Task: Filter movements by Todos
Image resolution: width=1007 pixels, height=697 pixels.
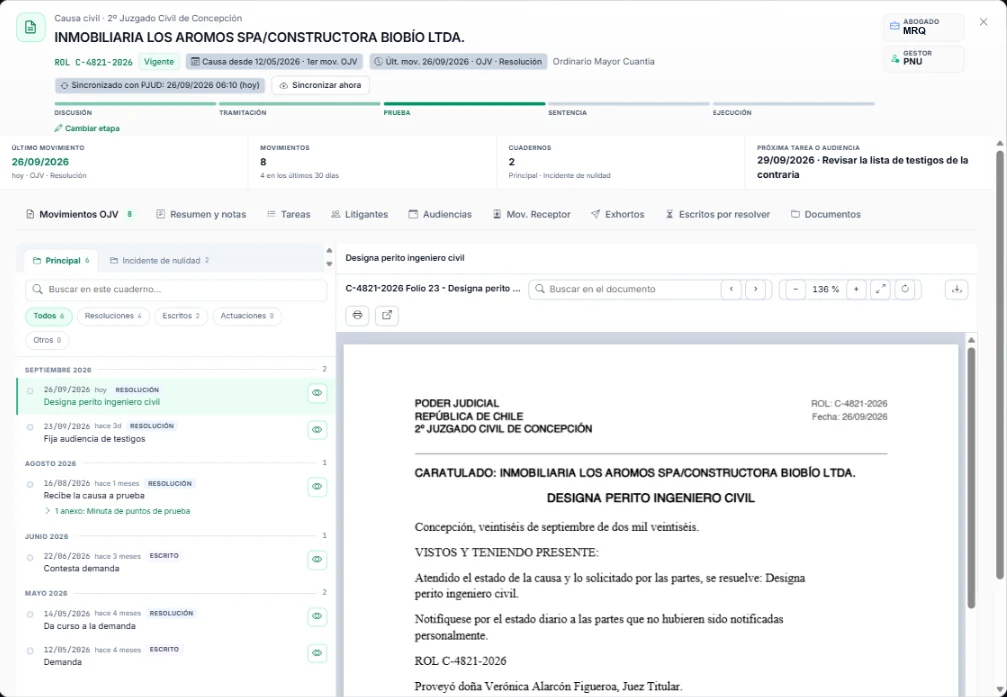Action: coord(49,316)
